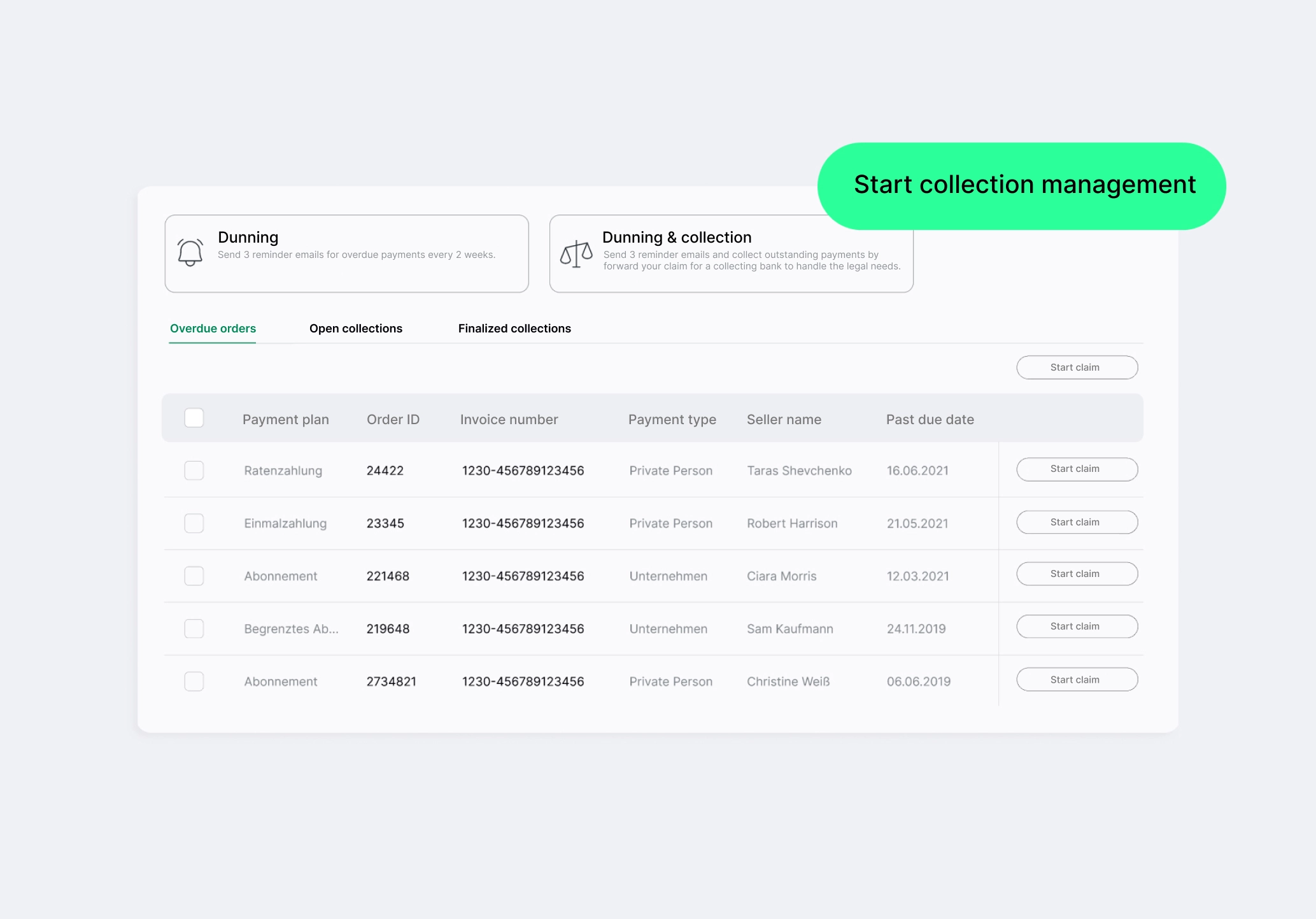This screenshot has height=919, width=1316.
Task: Select the Dunning reminder option card
Action: (x=347, y=253)
